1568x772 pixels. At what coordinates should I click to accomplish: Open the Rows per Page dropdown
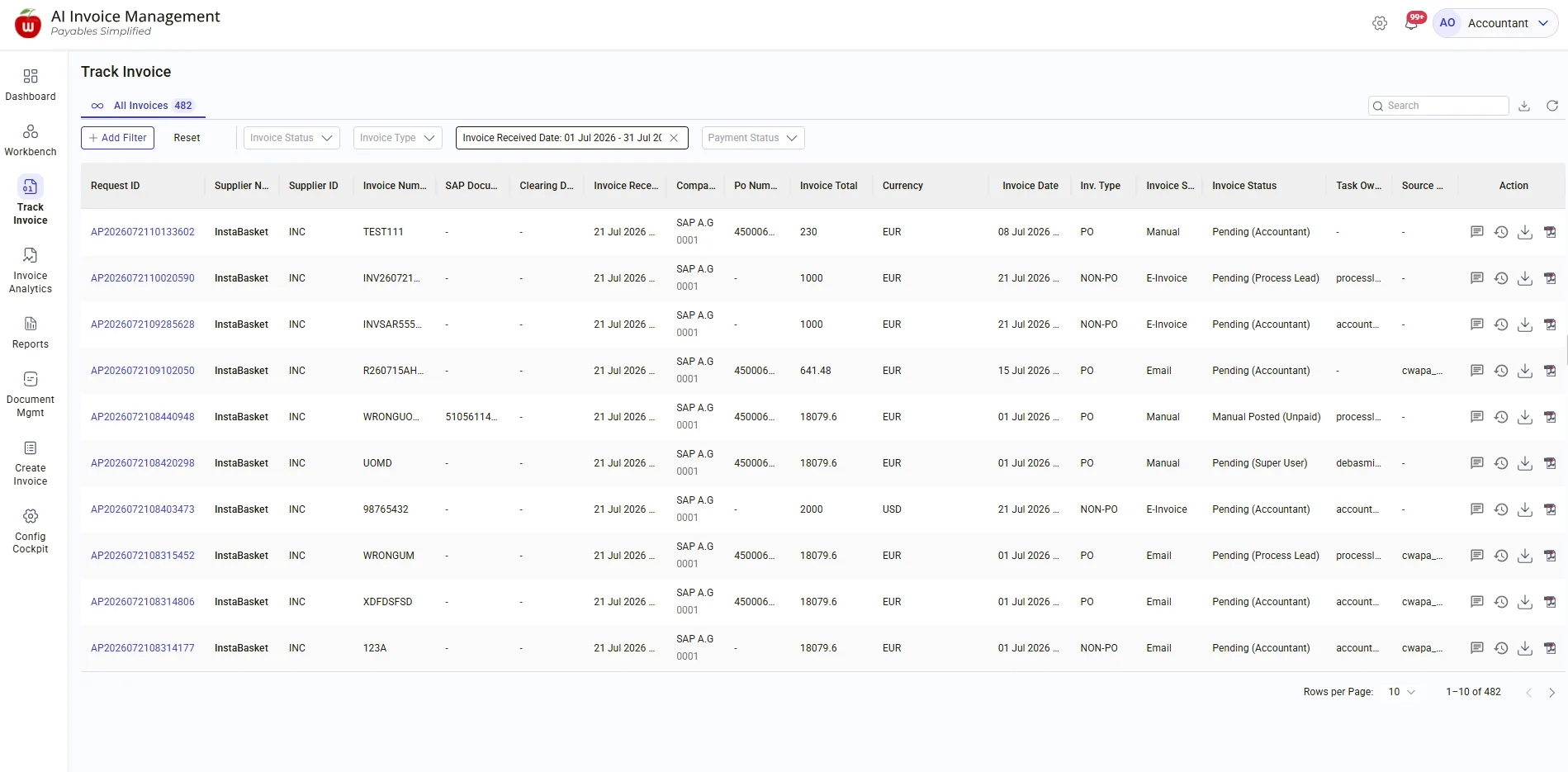pos(1401,692)
